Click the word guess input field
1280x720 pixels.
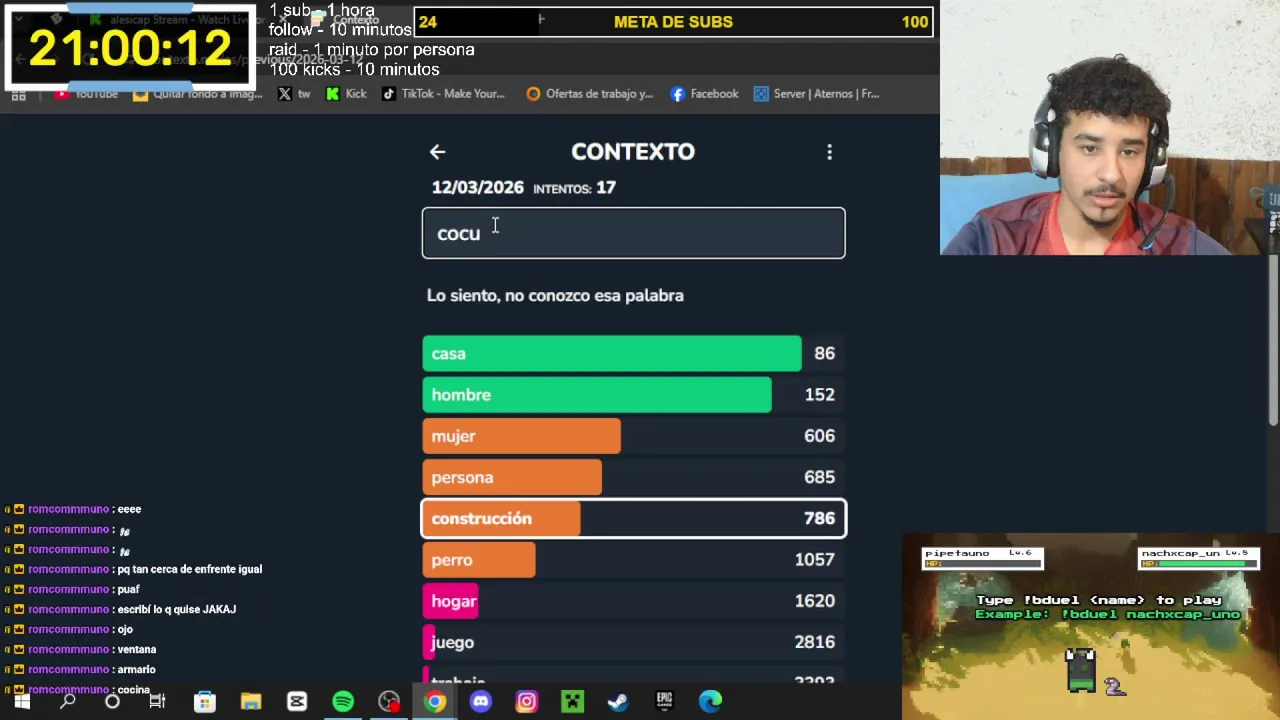pyautogui.click(x=633, y=233)
